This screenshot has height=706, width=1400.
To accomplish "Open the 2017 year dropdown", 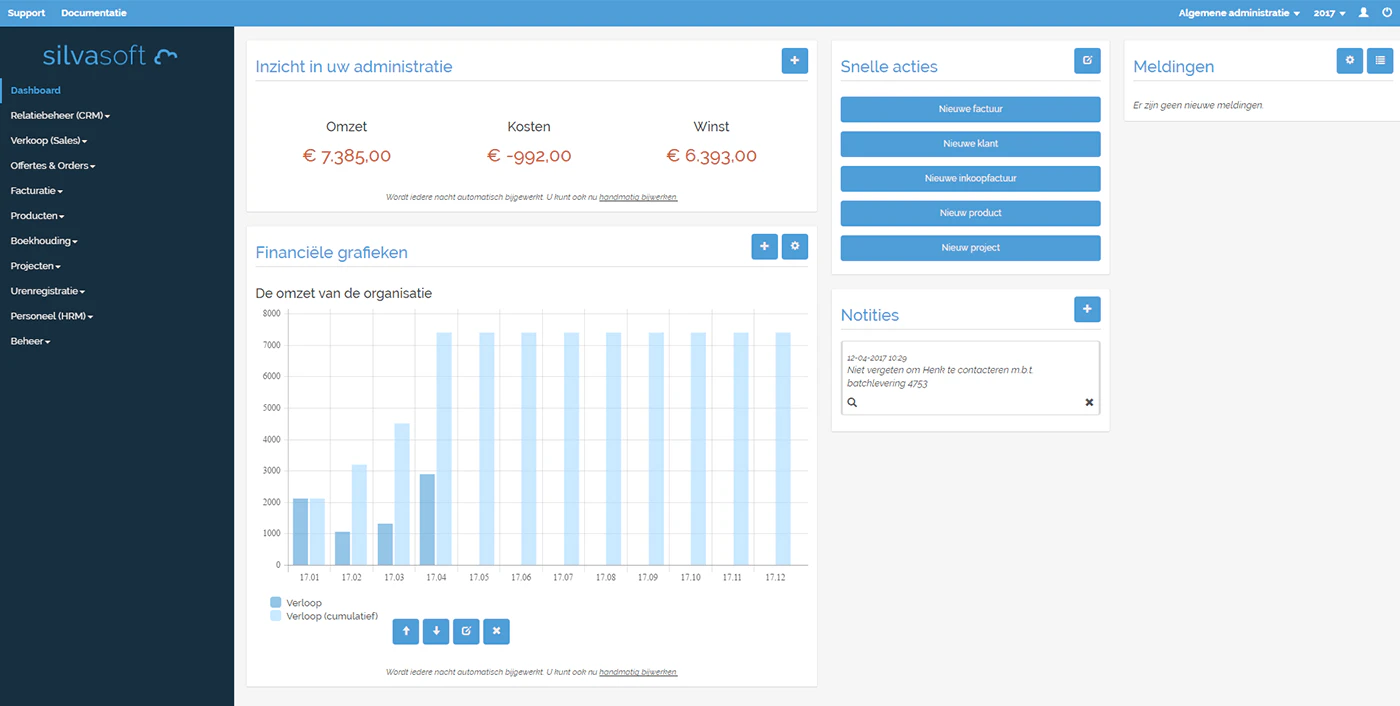I will point(1329,12).
